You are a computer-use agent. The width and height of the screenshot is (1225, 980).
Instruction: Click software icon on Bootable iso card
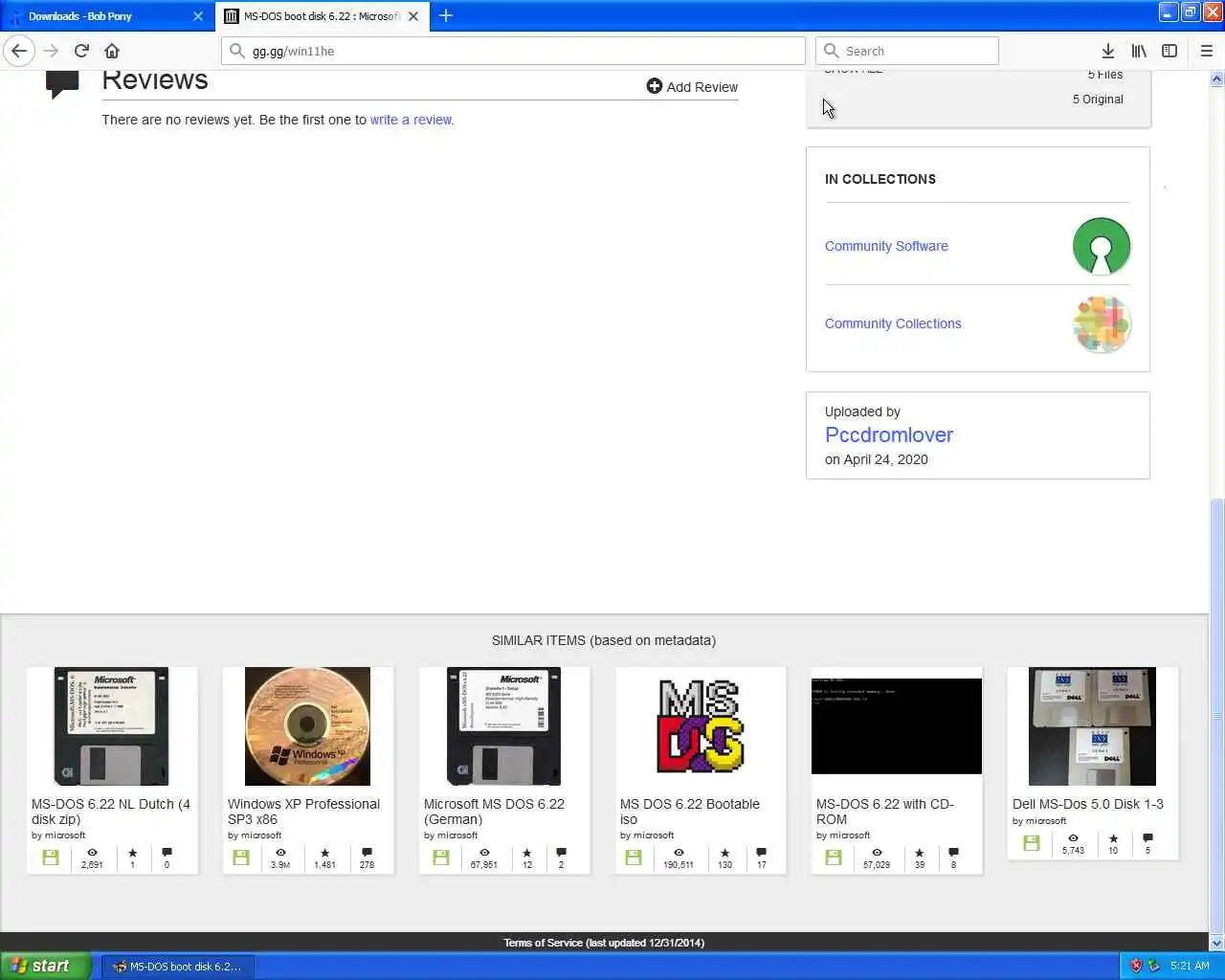coord(634,857)
